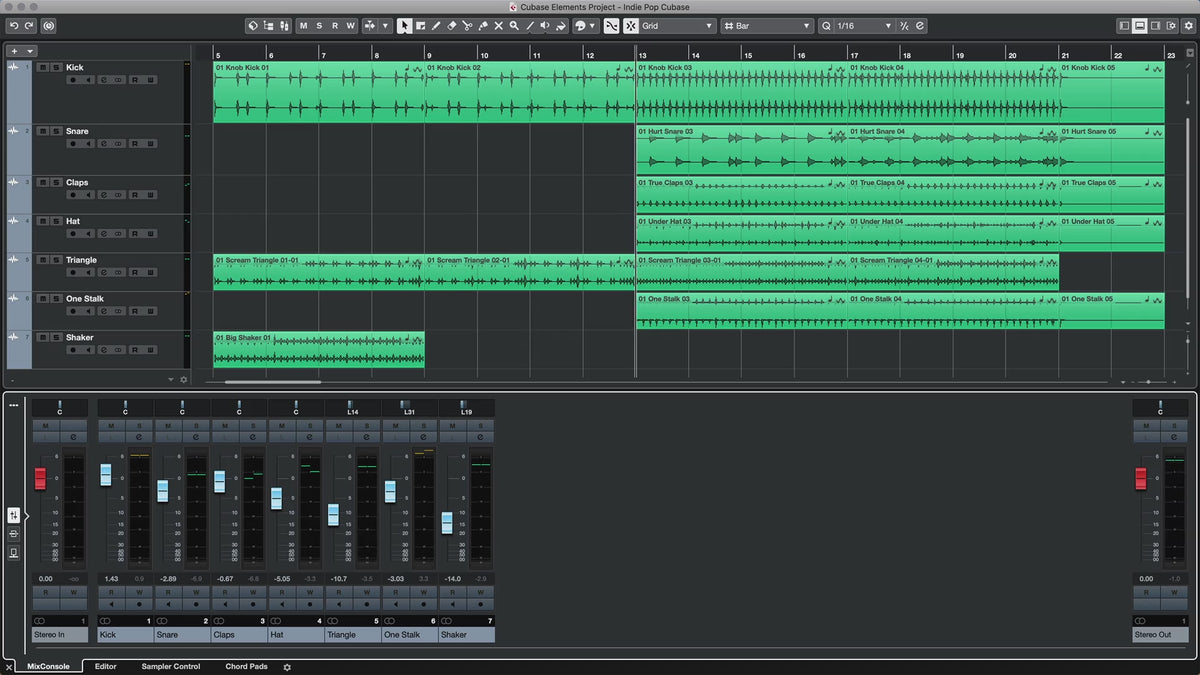
Task: Mute the Kick track in track list
Action: [43, 67]
